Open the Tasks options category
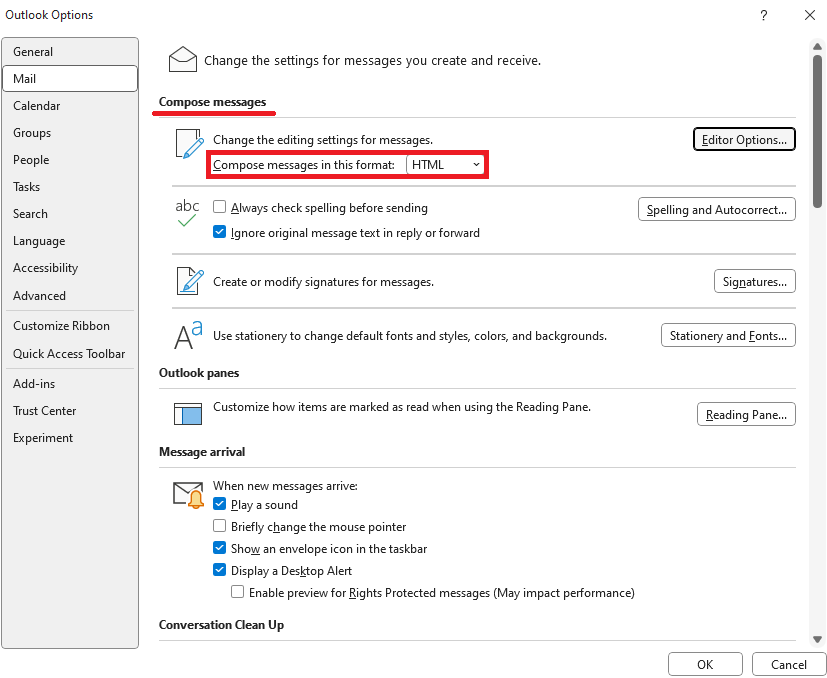 pyautogui.click(x=70, y=187)
